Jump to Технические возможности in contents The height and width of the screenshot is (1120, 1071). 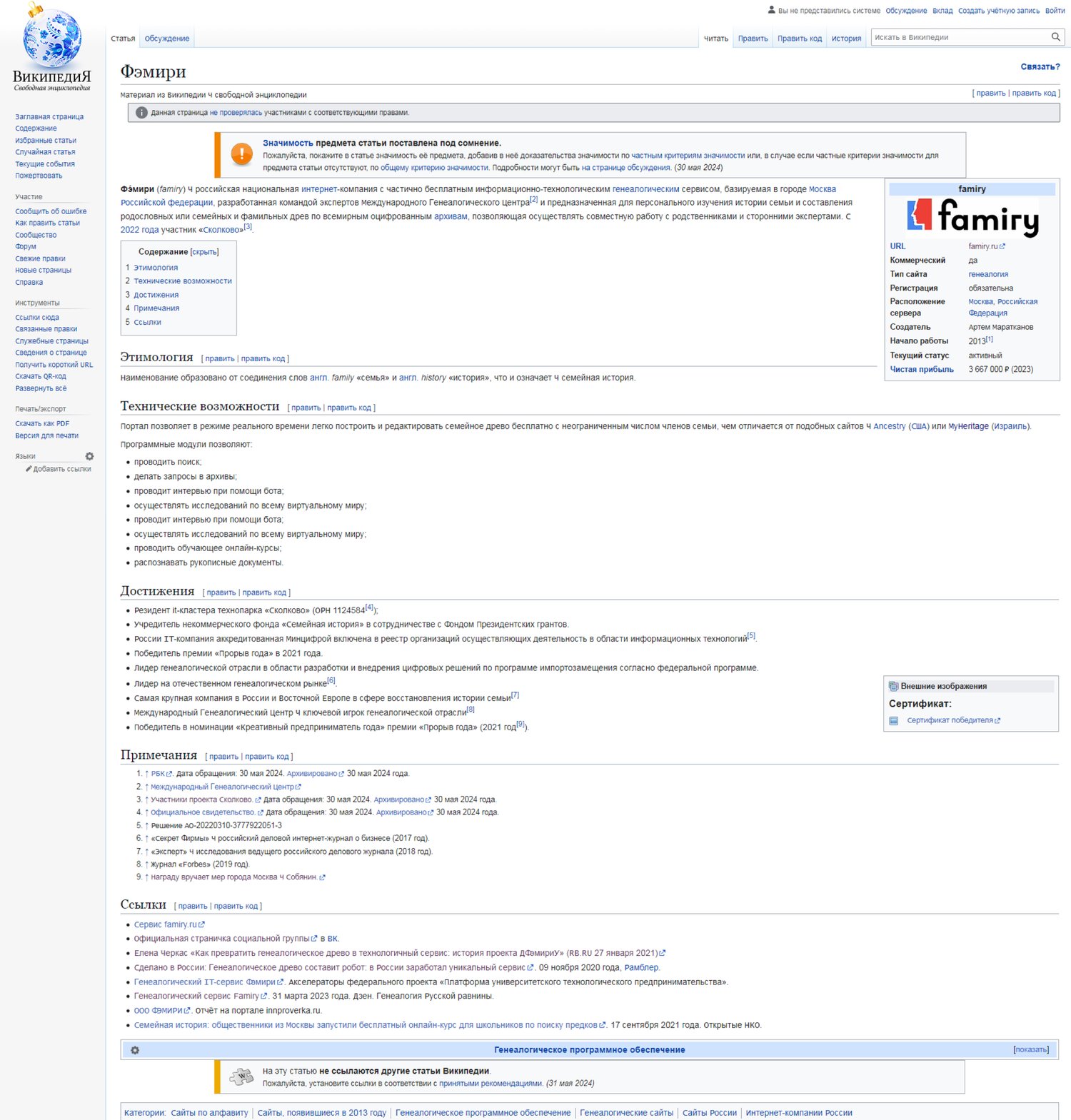click(183, 281)
